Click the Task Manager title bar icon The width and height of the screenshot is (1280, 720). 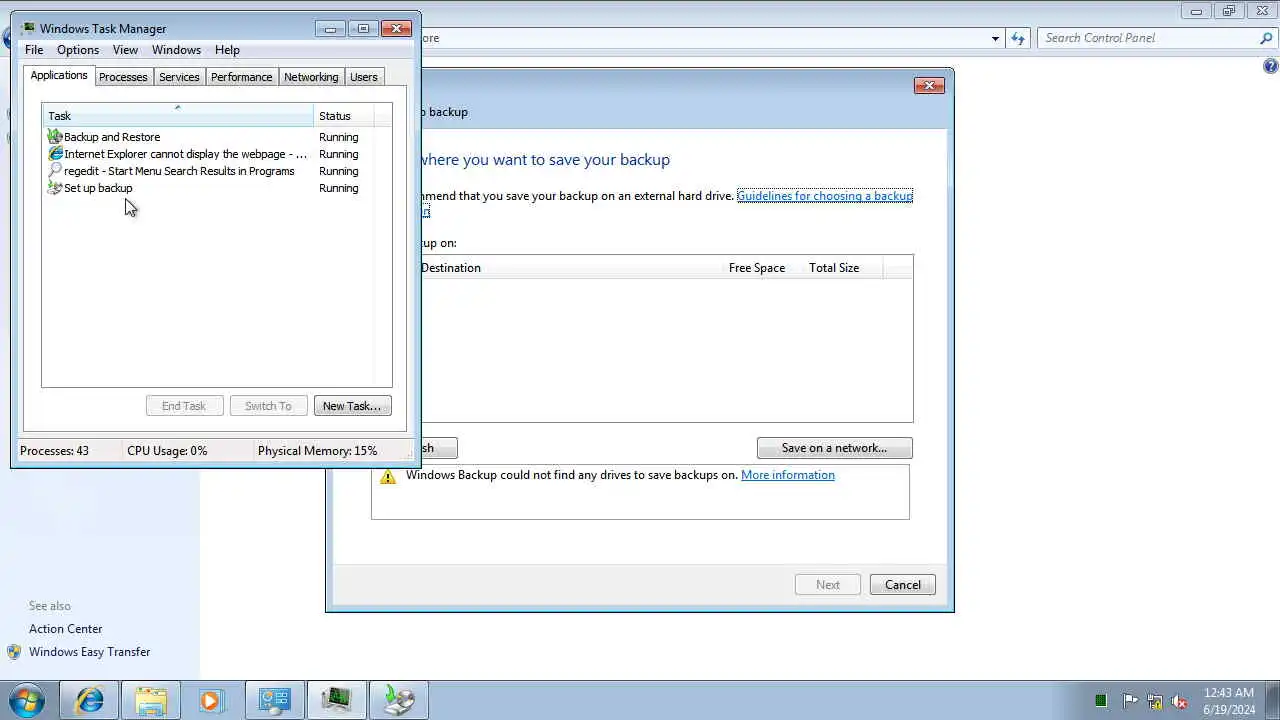coord(28,28)
